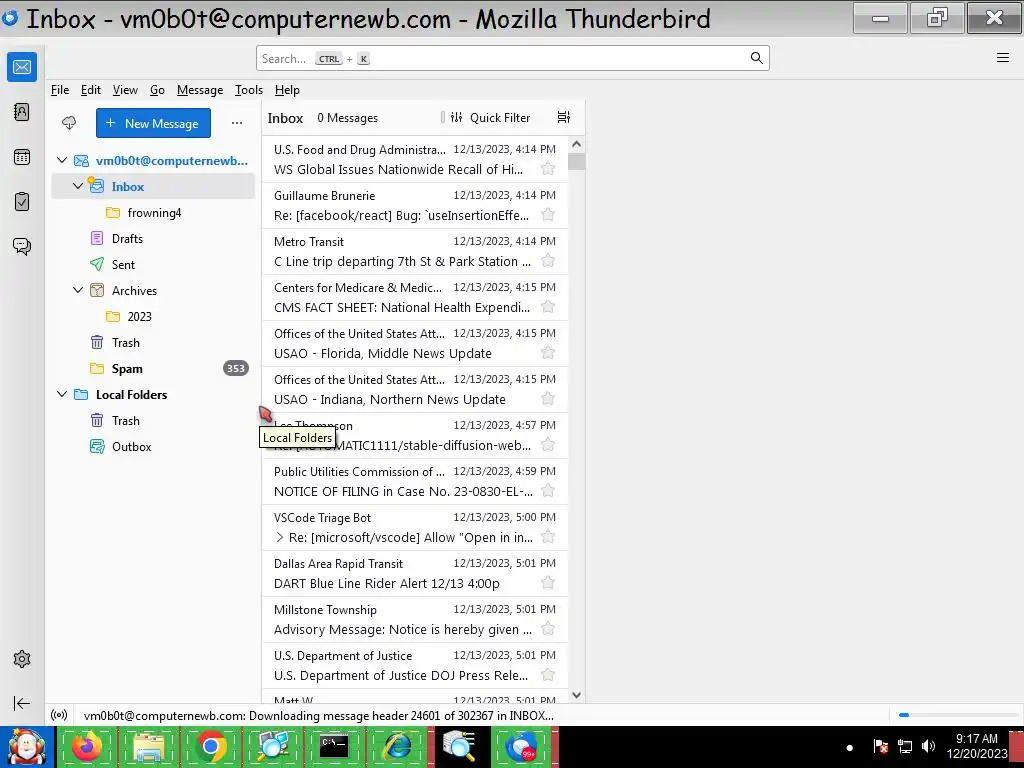This screenshot has width=1024, height=768.
Task: Collapse the spaces toolbar
Action: point(22,703)
